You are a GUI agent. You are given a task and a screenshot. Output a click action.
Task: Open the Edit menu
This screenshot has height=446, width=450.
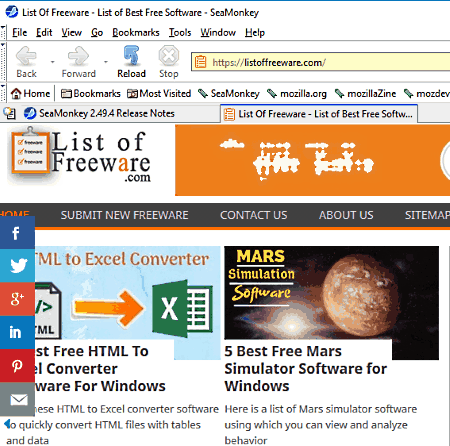pos(44,32)
